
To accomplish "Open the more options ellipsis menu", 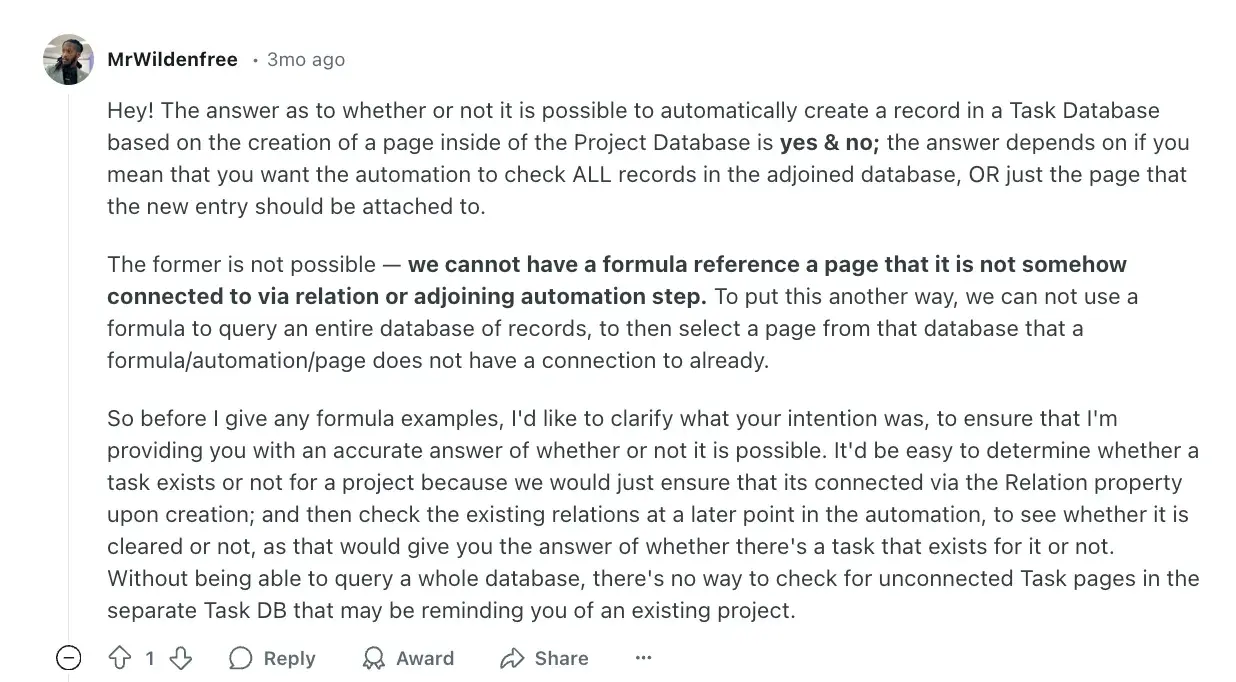I will click(643, 658).
